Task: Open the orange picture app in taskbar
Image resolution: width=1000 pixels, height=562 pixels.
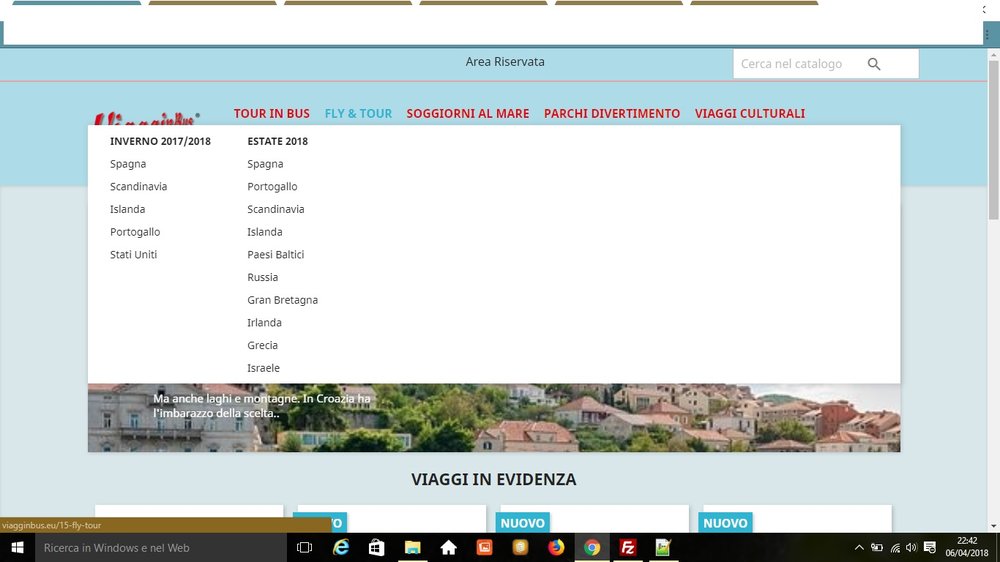Action: point(485,547)
